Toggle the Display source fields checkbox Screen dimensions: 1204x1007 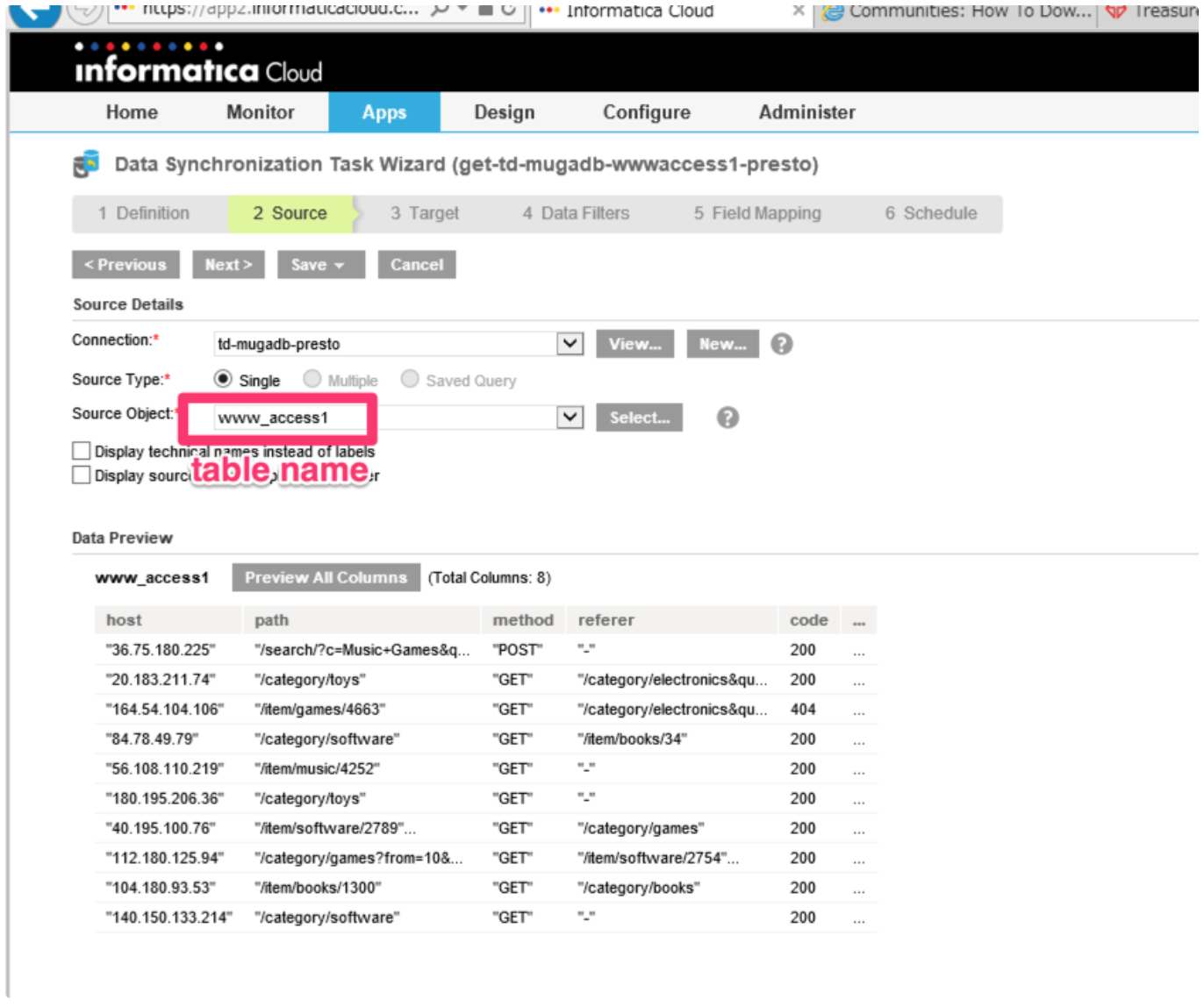pos(82,475)
